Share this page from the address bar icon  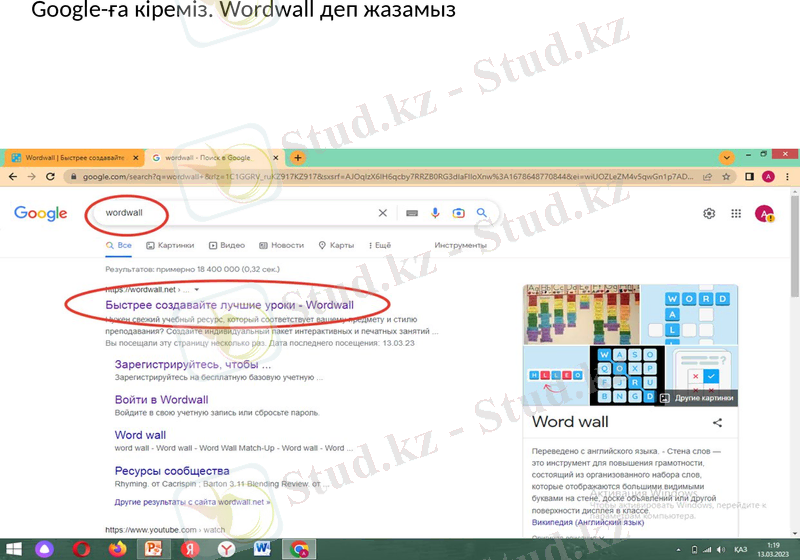tap(707, 176)
